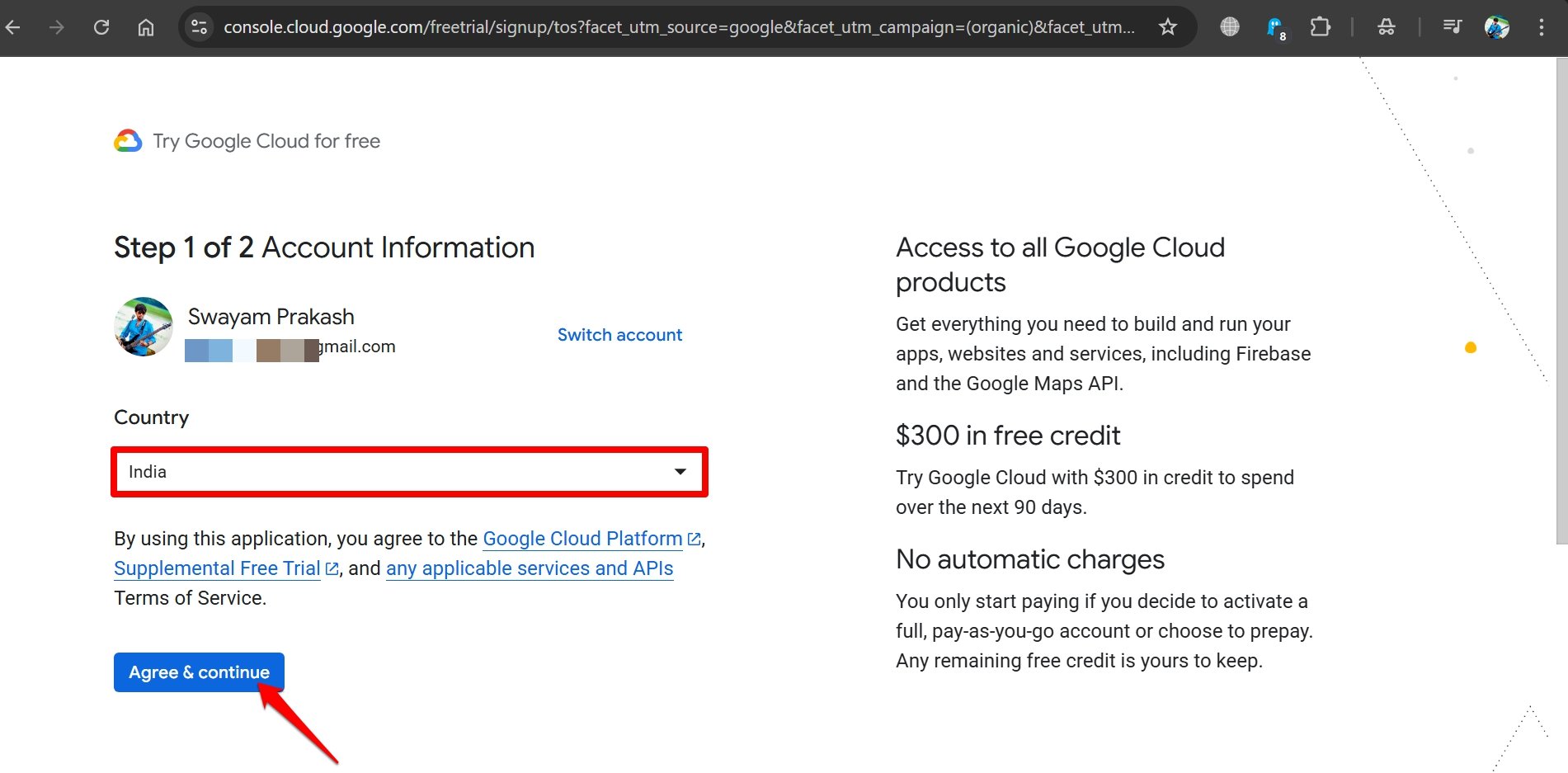Open the Country dropdown showing India
This screenshot has height=773, width=1568.
pyautogui.click(x=409, y=472)
